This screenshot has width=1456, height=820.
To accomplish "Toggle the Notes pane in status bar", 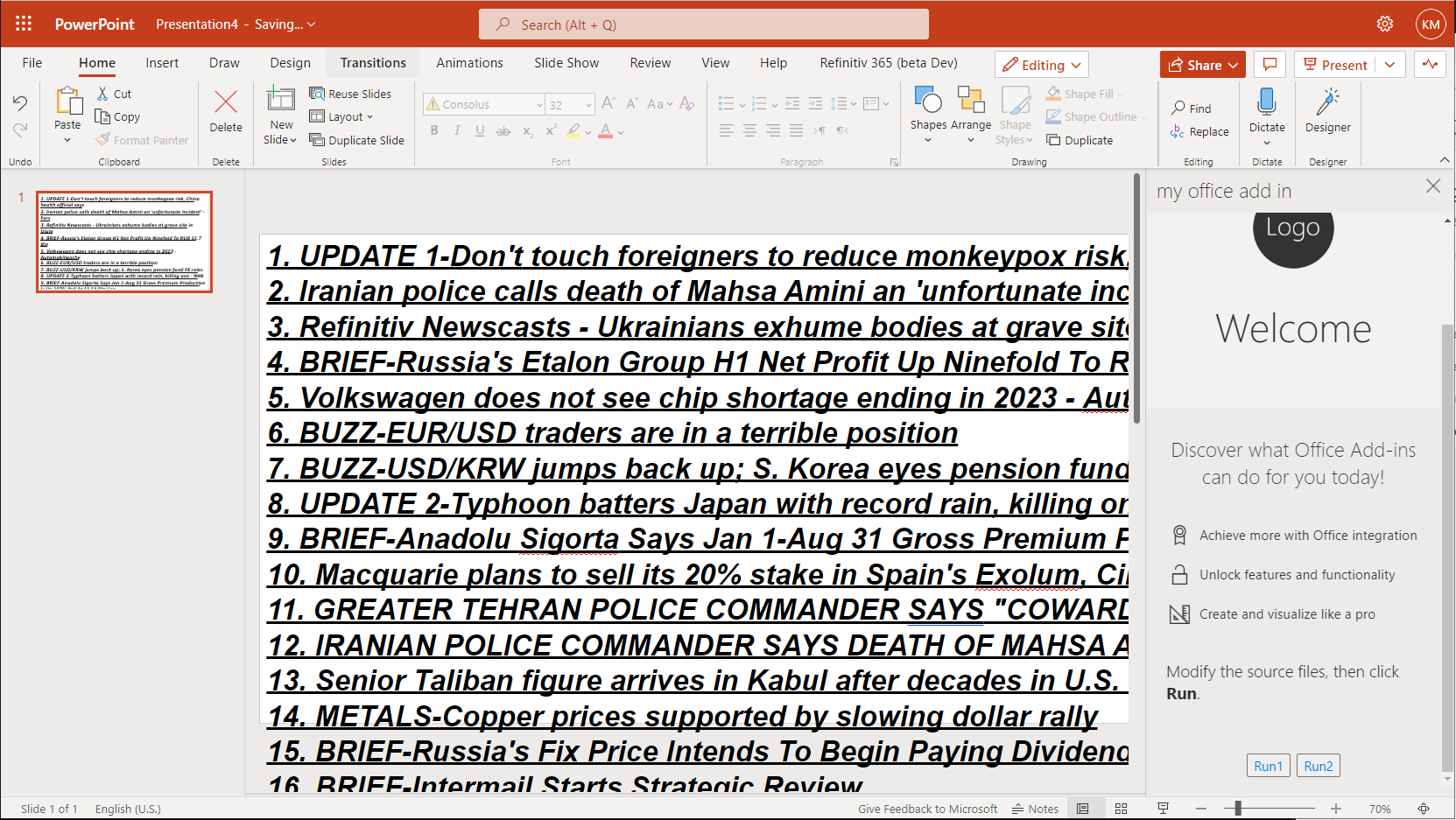I will click(x=1035, y=808).
